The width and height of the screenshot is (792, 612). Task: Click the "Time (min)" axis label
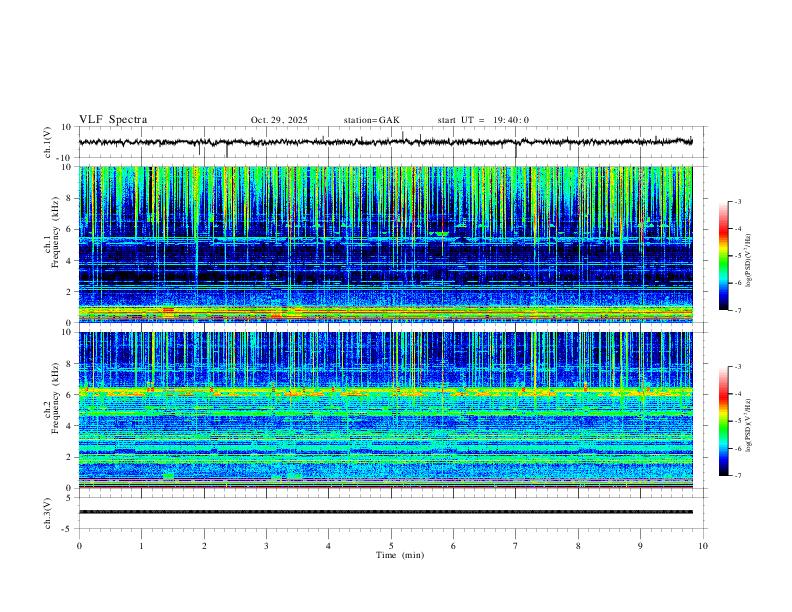[x=400, y=555]
